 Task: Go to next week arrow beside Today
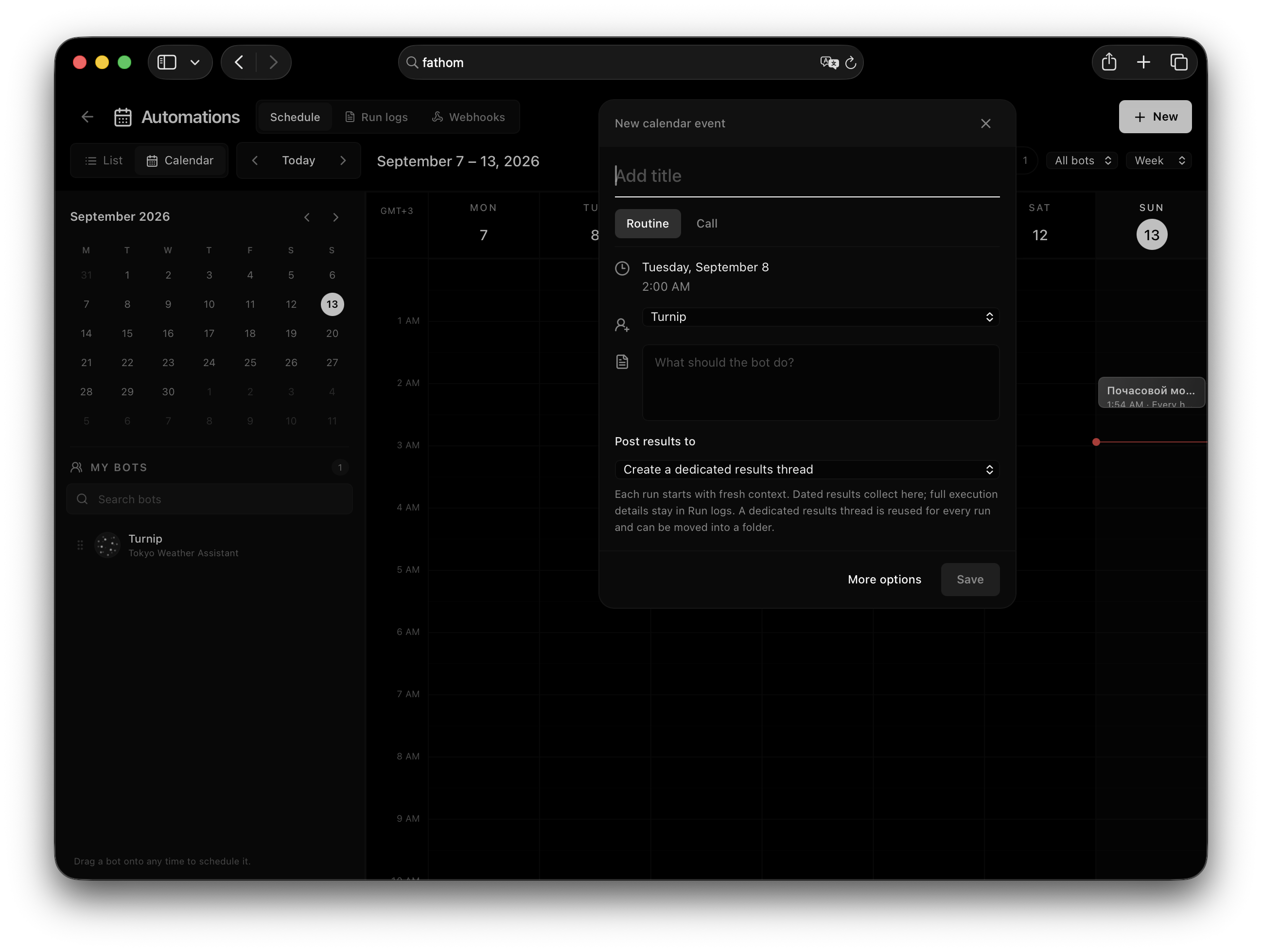click(343, 161)
